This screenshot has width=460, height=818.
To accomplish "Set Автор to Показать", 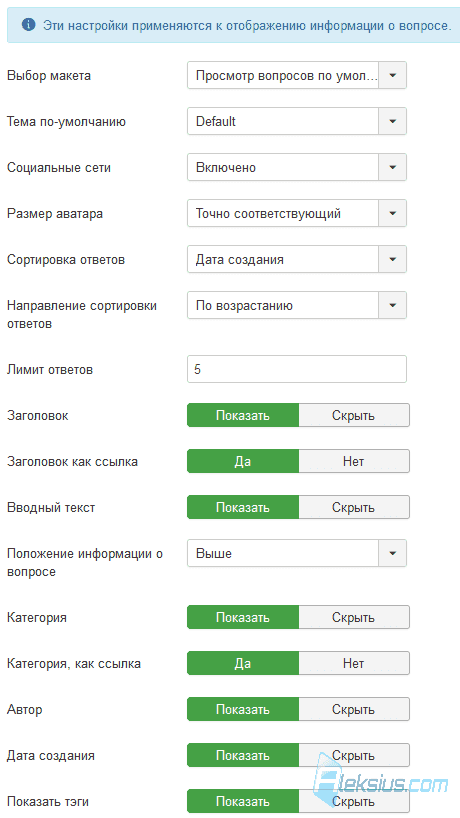I will click(x=243, y=709).
